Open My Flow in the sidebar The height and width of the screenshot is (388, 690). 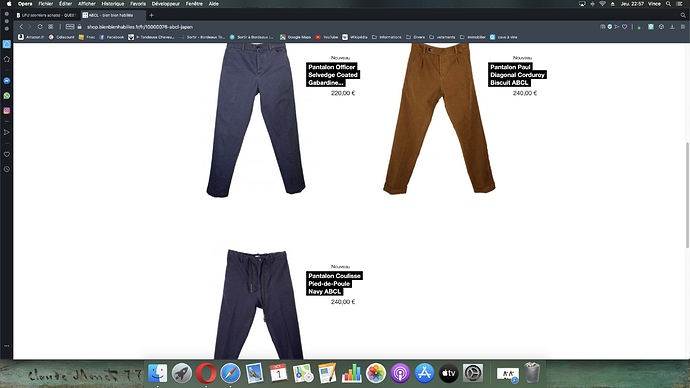click(7, 132)
